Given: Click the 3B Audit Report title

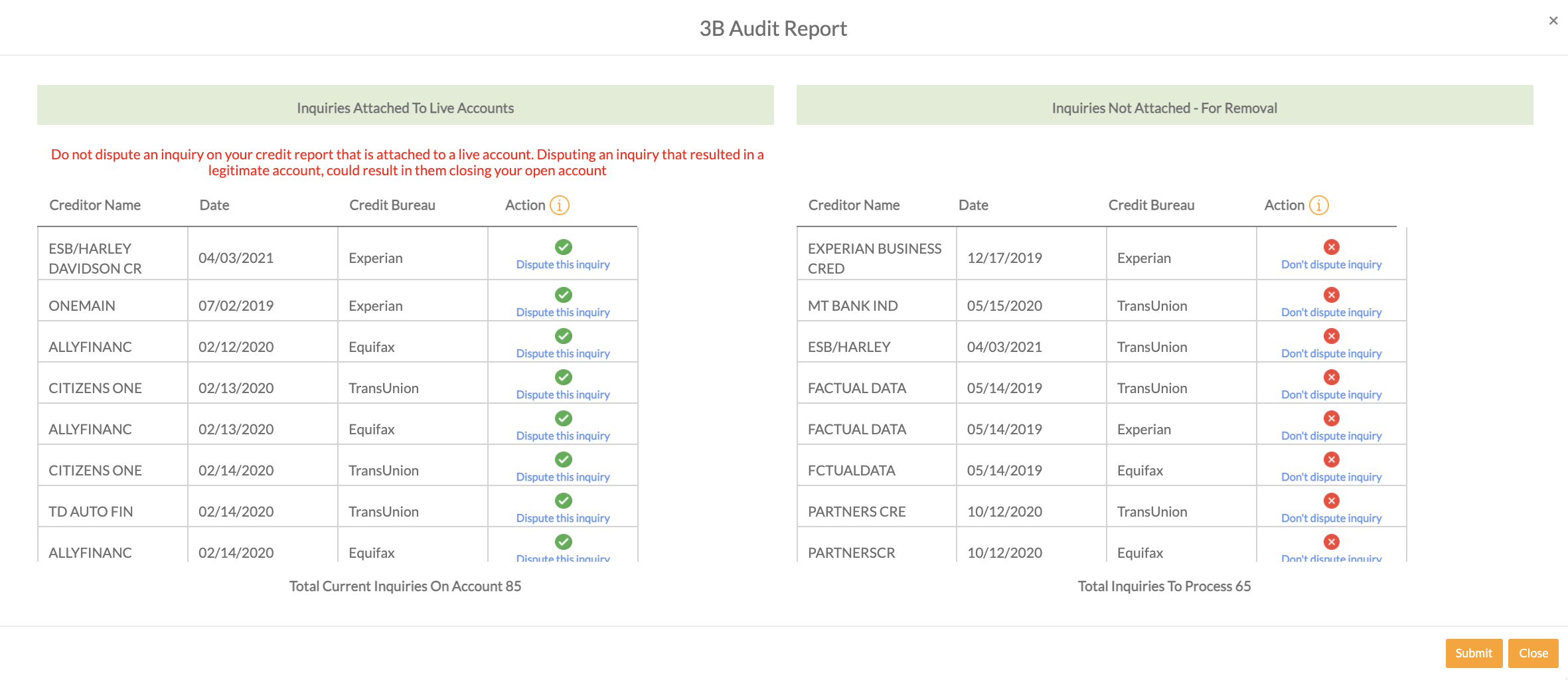Looking at the screenshot, I should pos(773,29).
